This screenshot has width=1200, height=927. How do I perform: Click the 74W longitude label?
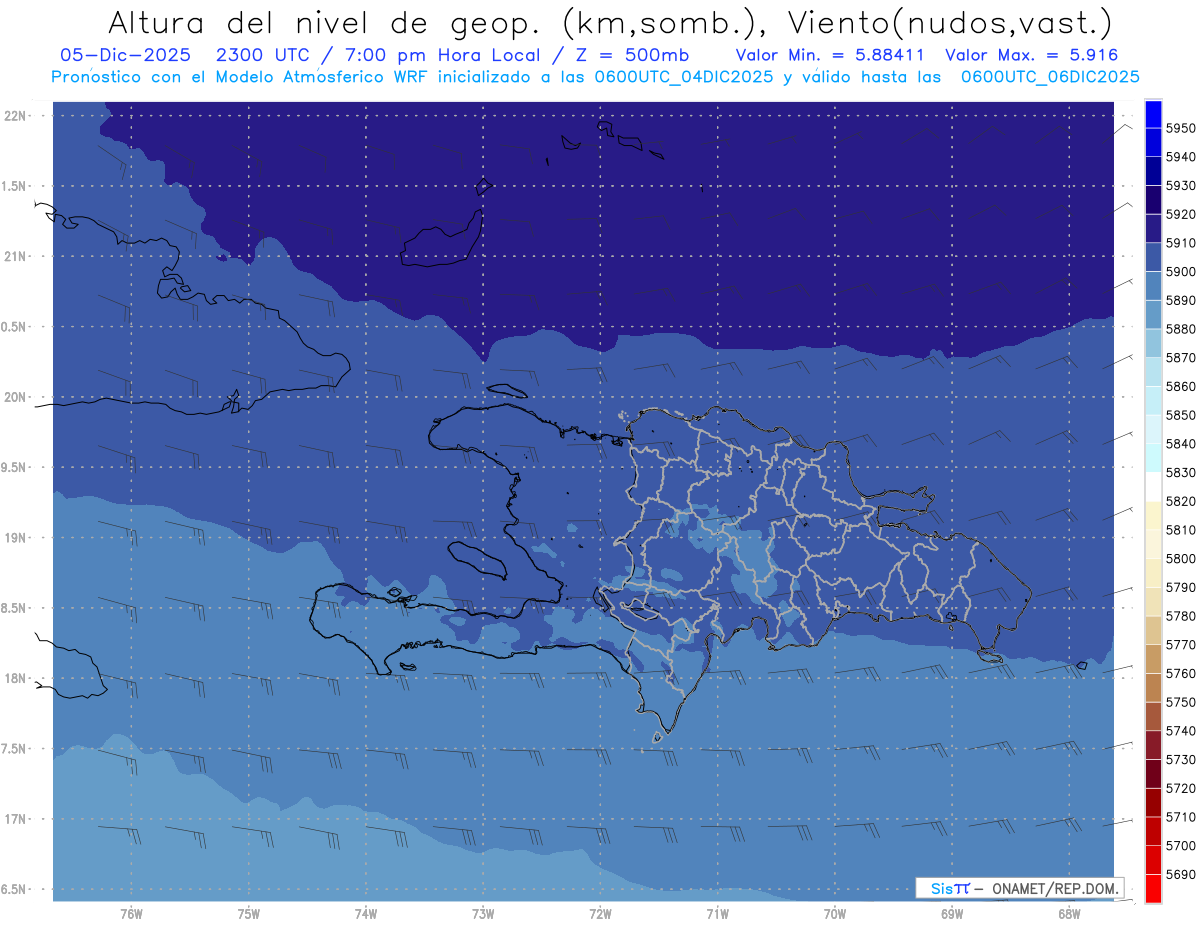(x=366, y=914)
